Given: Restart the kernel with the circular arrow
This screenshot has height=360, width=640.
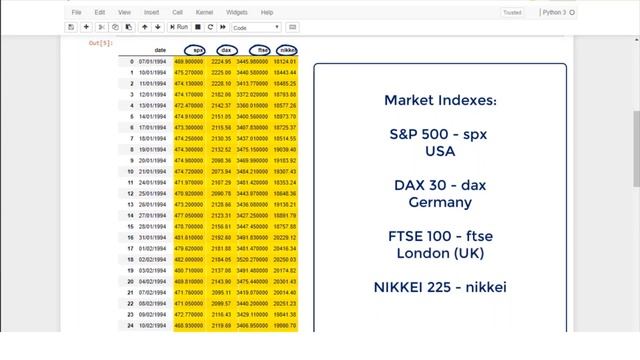Looking at the screenshot, I should [x=210, y=27].
